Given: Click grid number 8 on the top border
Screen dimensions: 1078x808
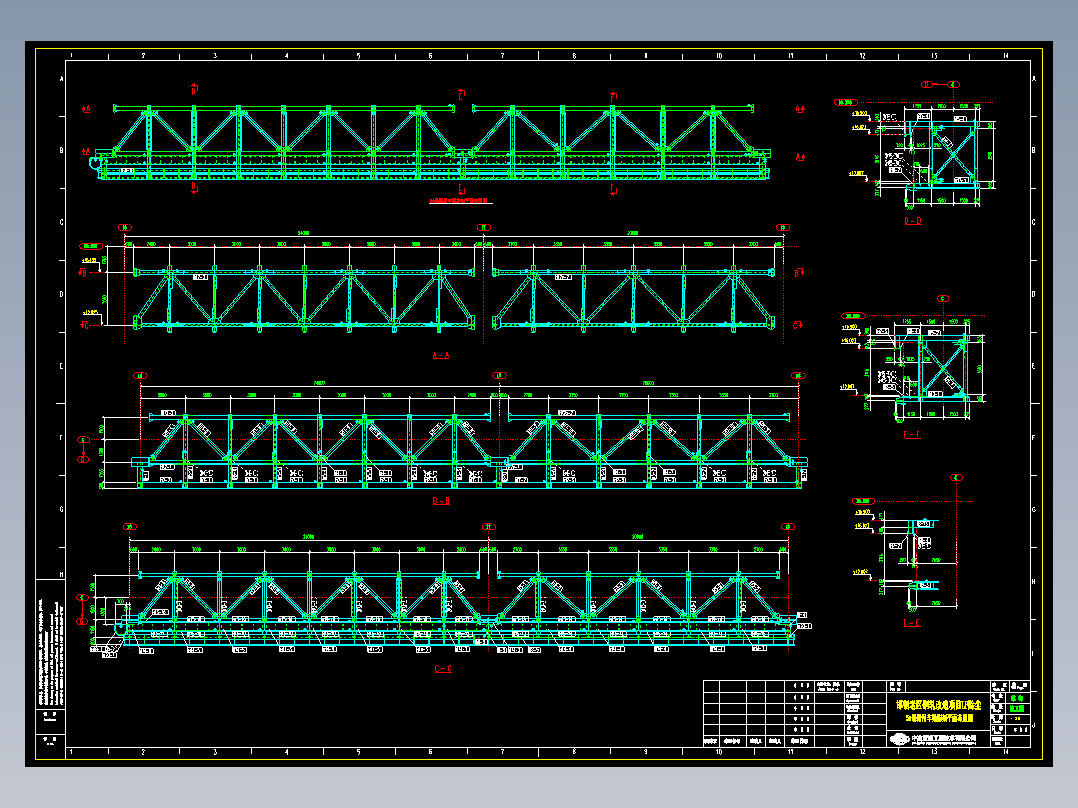Looking at the screenshot, I should tap(574, 56).
